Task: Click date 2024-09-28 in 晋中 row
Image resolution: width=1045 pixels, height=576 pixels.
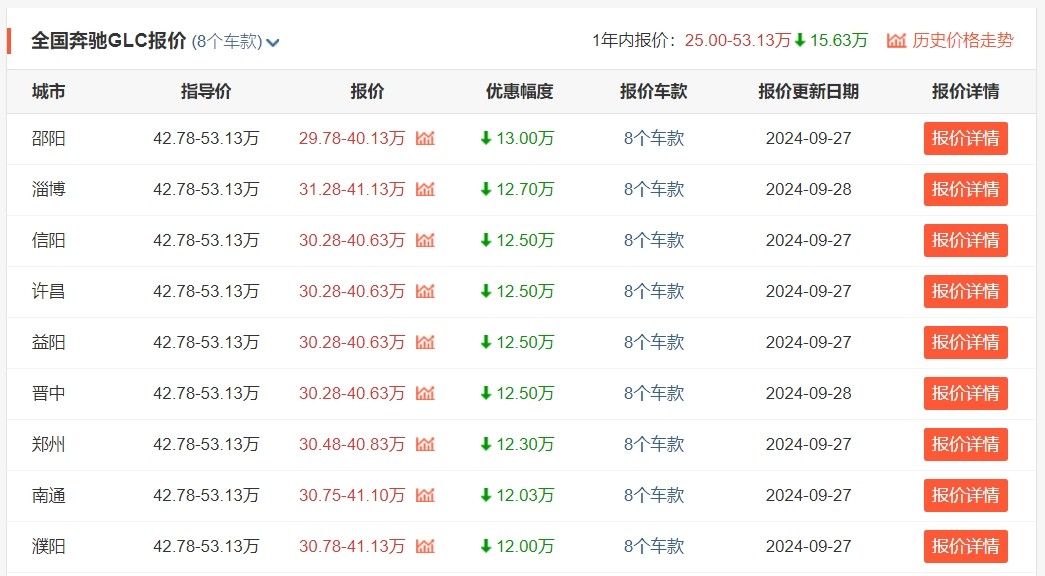Action: pos(808,393)
